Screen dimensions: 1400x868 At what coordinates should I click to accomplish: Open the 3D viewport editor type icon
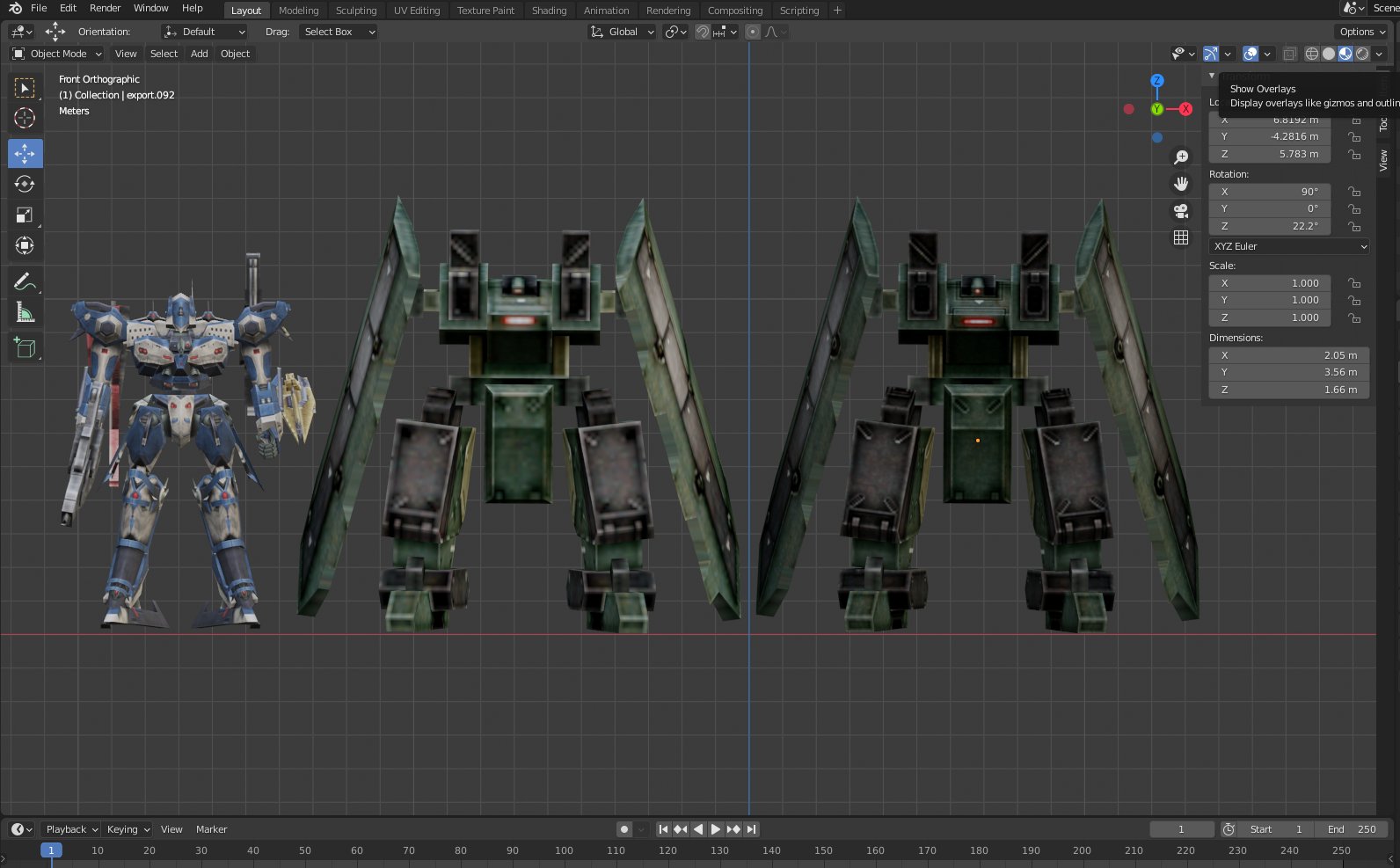[x=22, y=32]
